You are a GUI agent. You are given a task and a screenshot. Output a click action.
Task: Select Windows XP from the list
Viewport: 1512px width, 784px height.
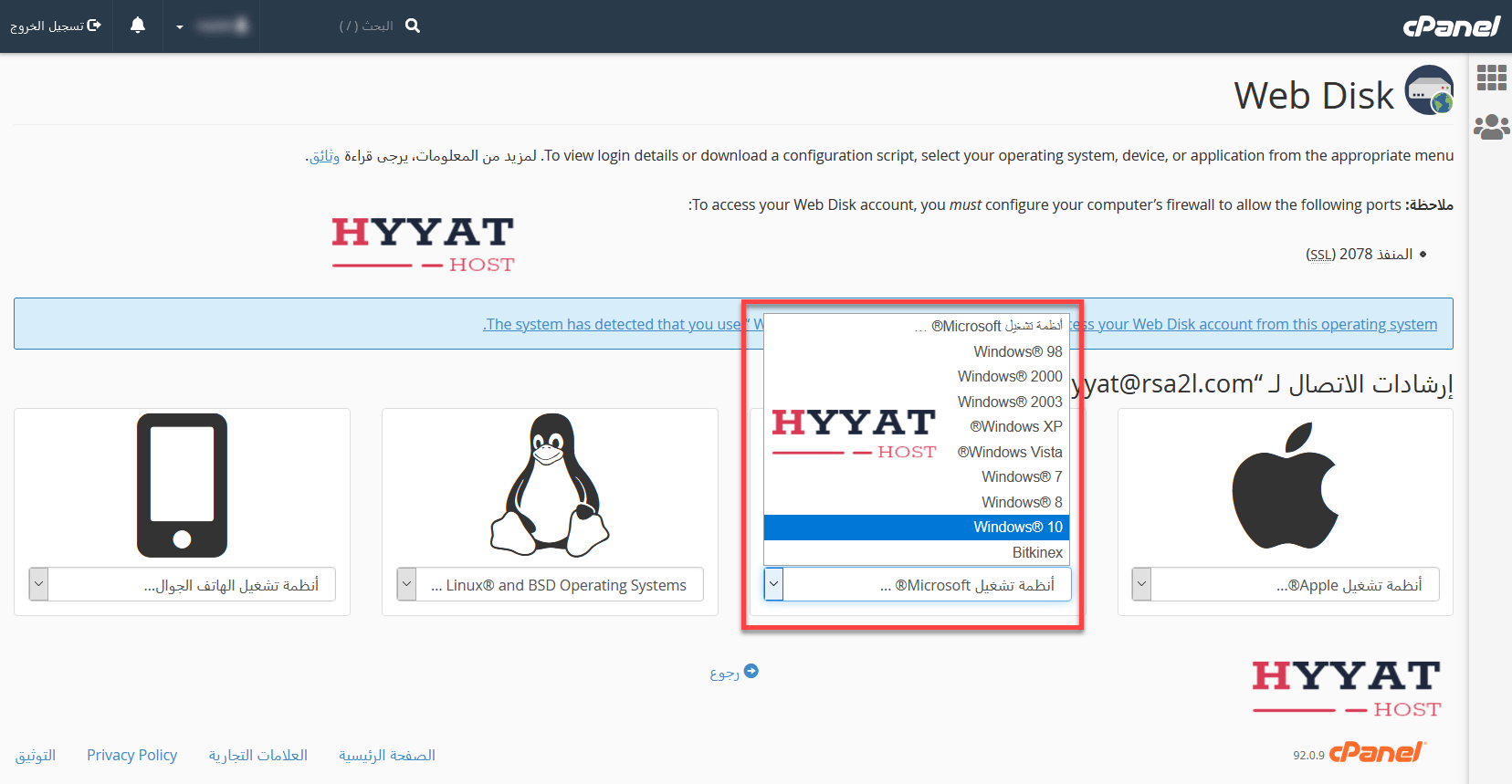click(x=915, y=426)
